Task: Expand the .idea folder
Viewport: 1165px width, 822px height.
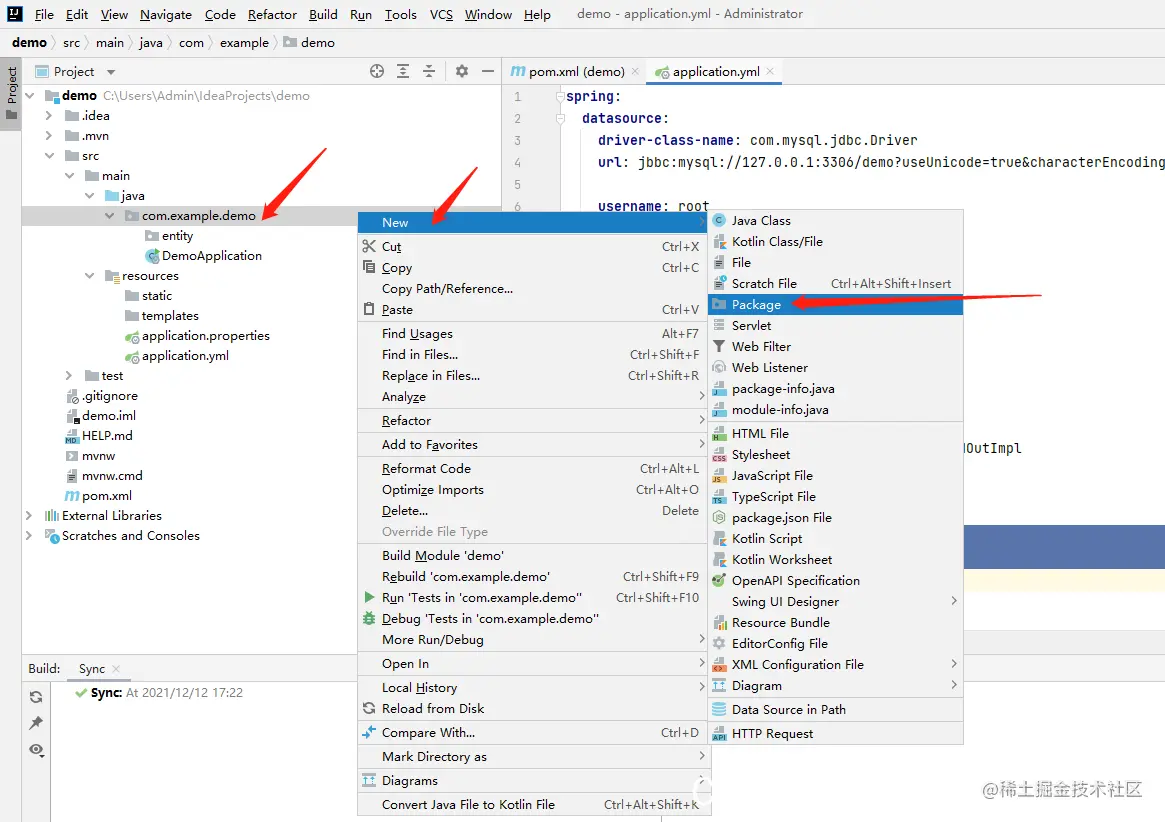Action: [49, 116]
